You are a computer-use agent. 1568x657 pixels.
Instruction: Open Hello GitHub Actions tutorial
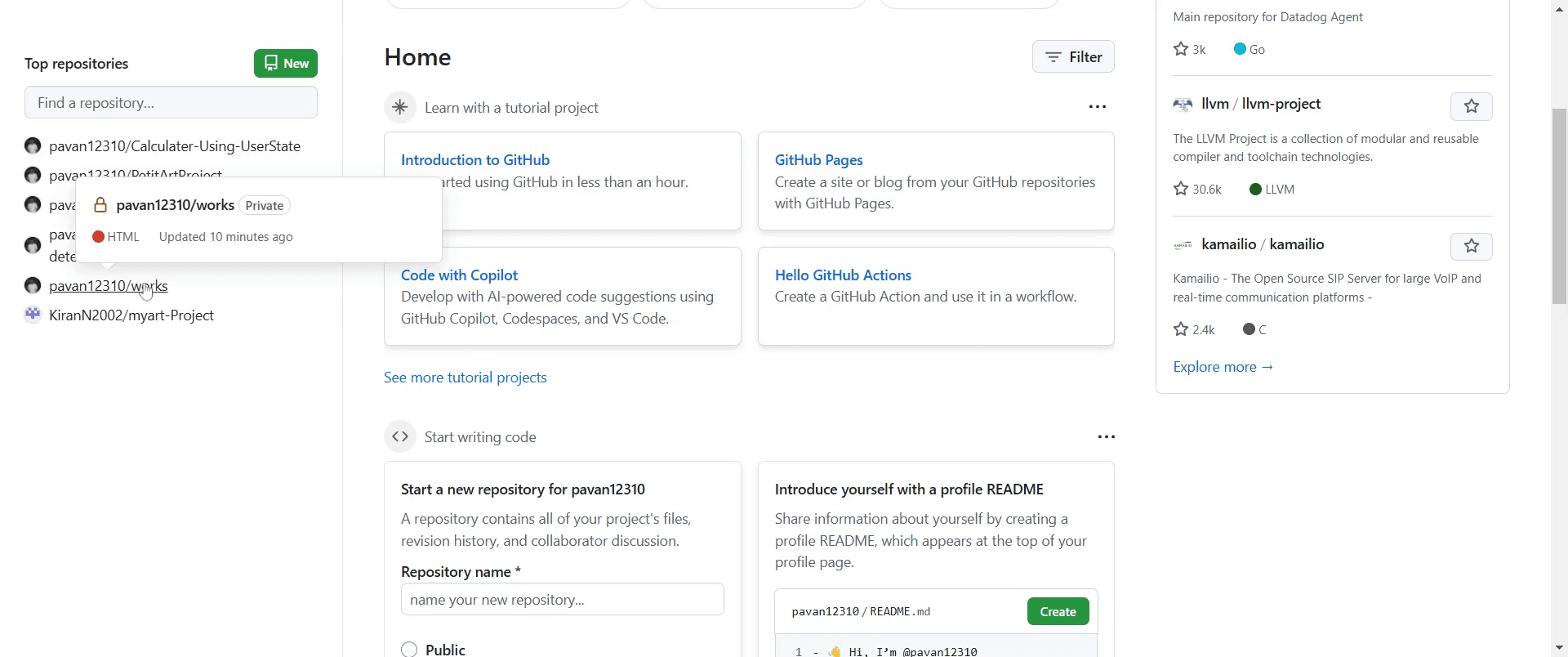[x=843, y=275]
